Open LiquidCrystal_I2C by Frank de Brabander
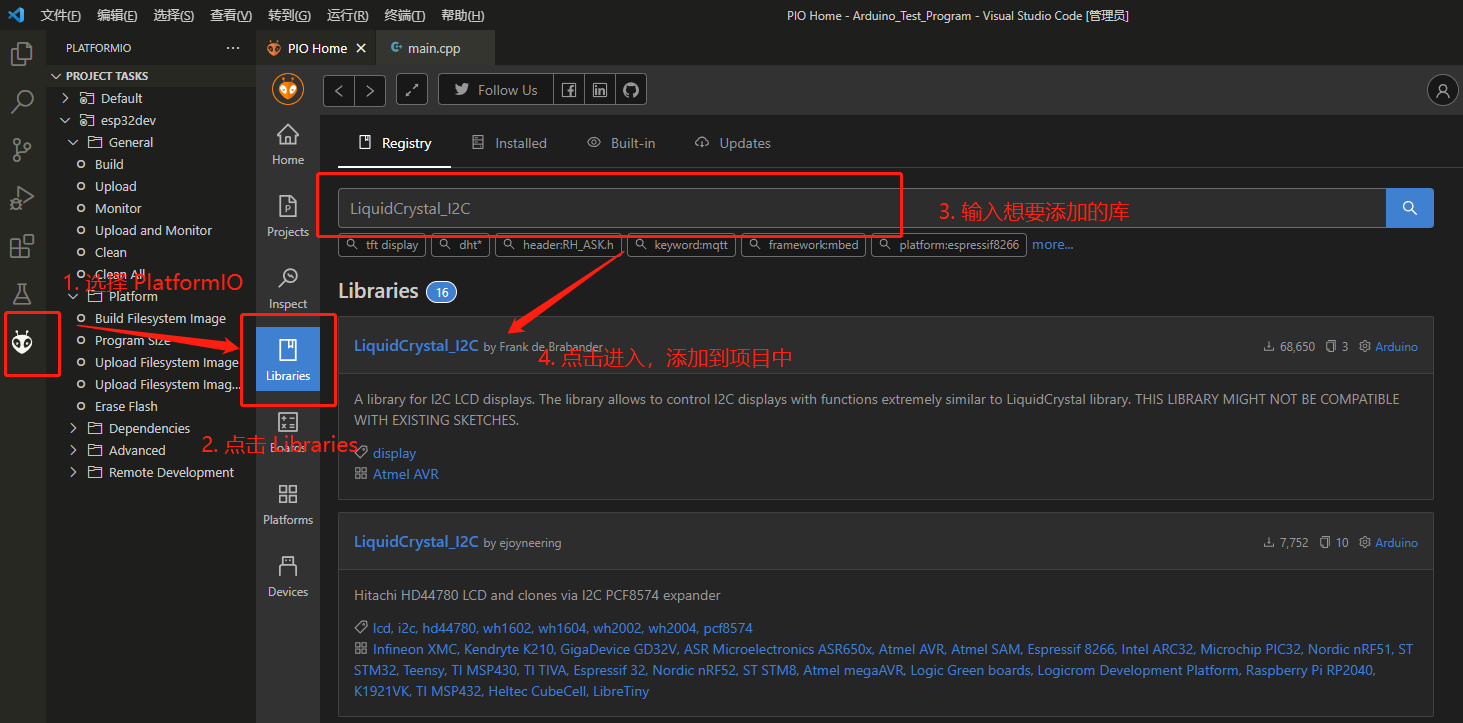 tap(416, 346)
